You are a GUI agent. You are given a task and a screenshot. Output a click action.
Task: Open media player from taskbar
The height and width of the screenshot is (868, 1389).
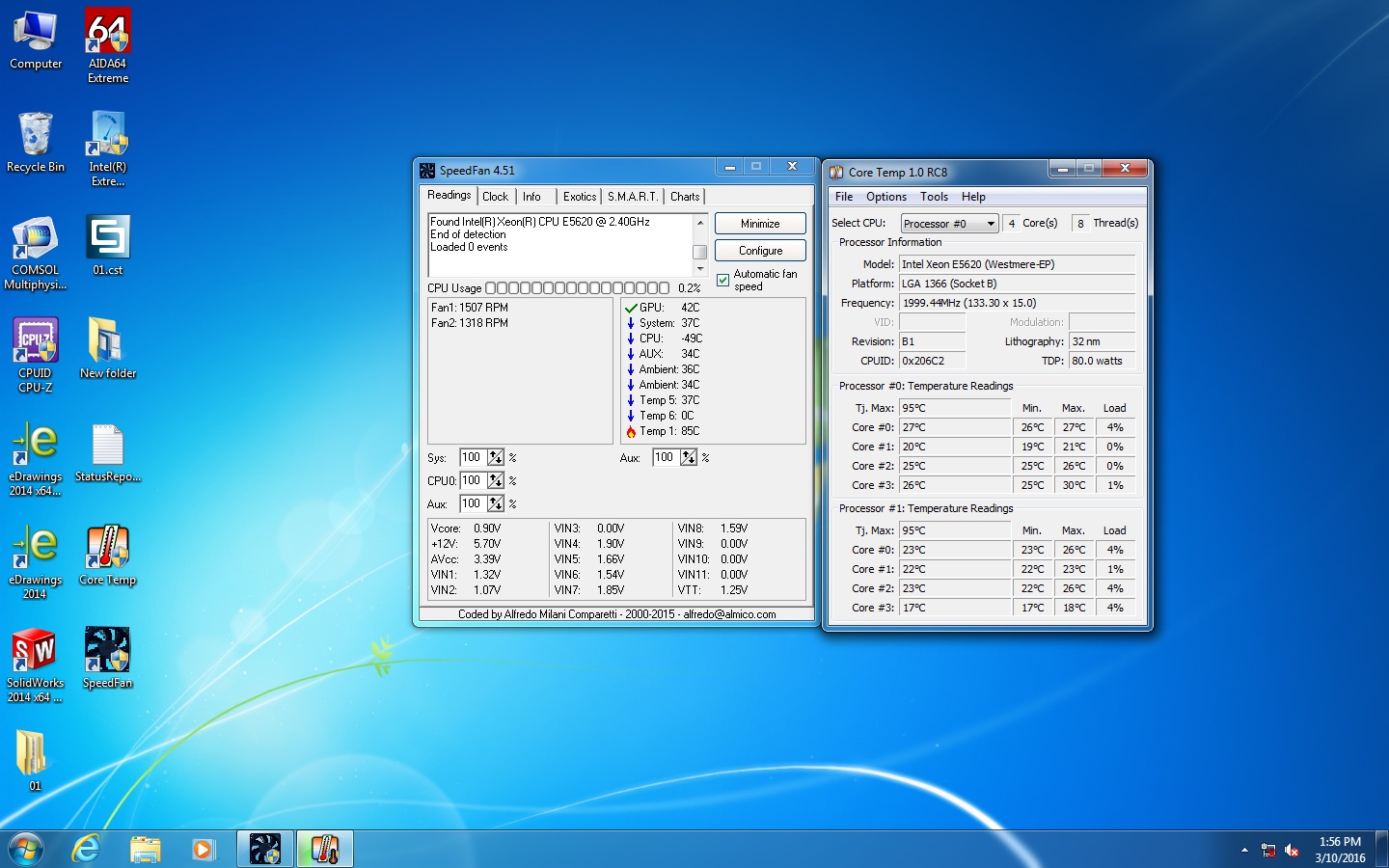[203, 849]
